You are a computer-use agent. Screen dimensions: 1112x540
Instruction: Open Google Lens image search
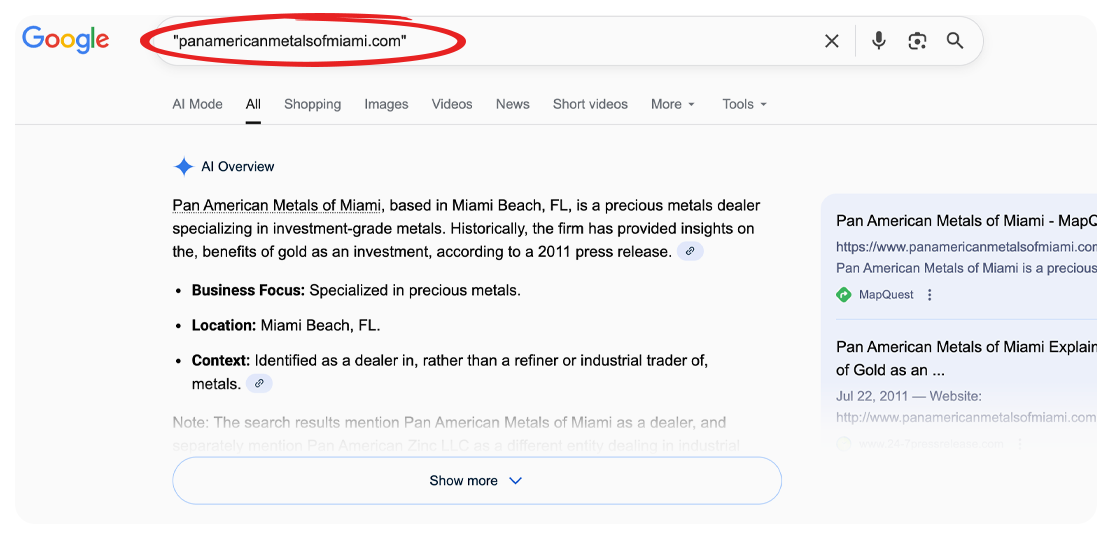point(917,41)
